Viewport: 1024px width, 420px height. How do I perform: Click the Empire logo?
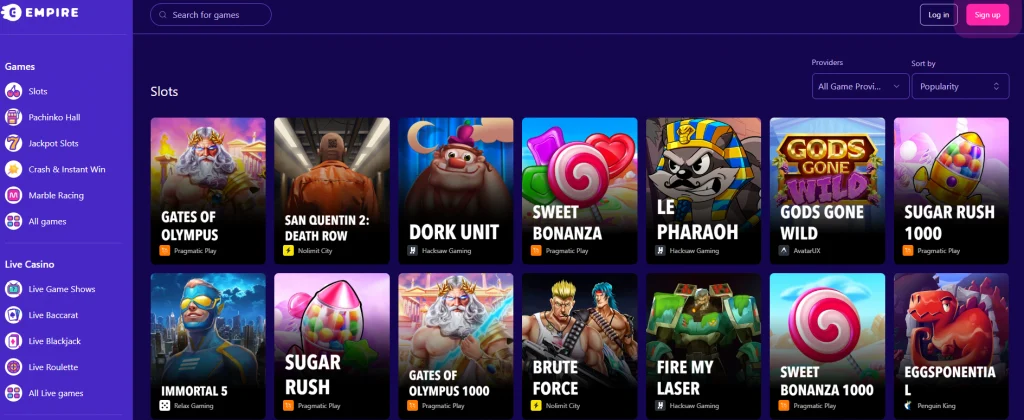click(40, 12)
